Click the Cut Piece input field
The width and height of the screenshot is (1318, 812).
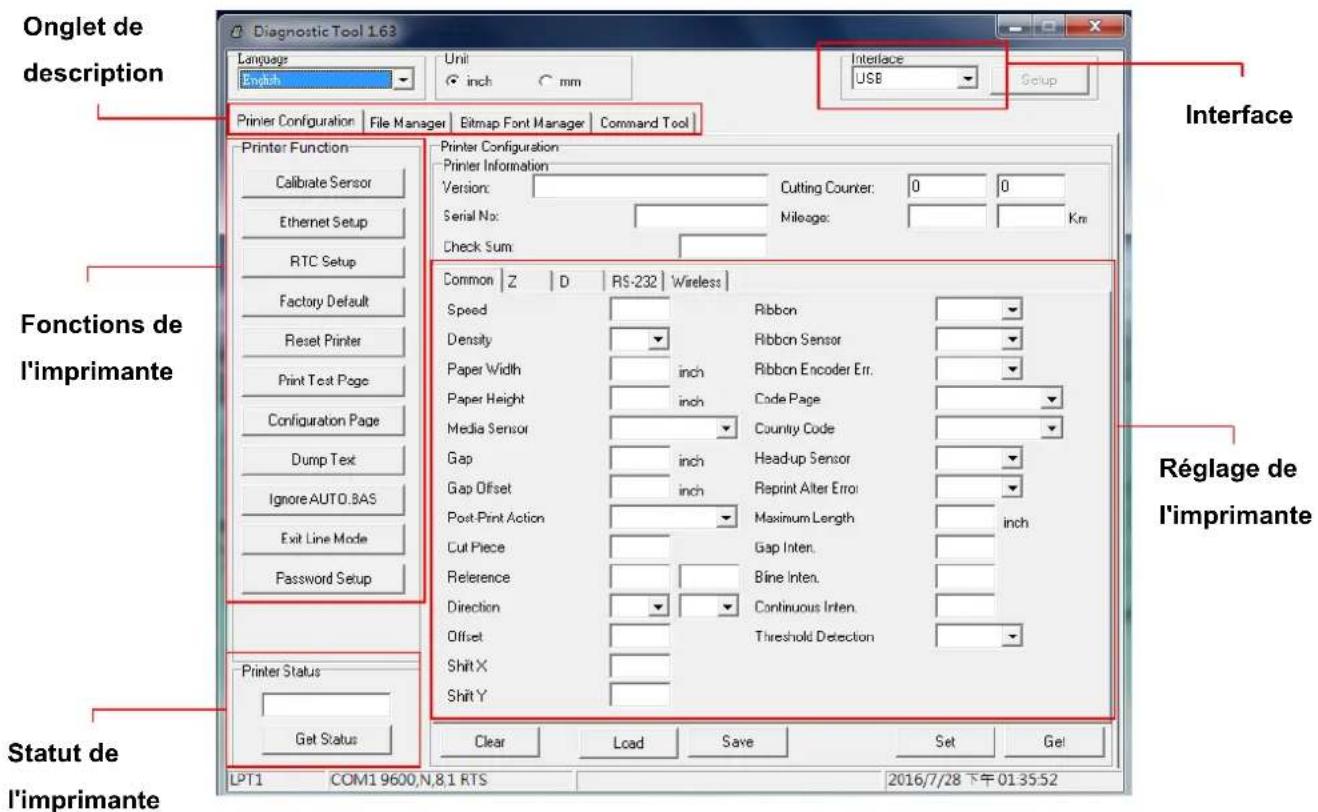[x=639, y=547]
